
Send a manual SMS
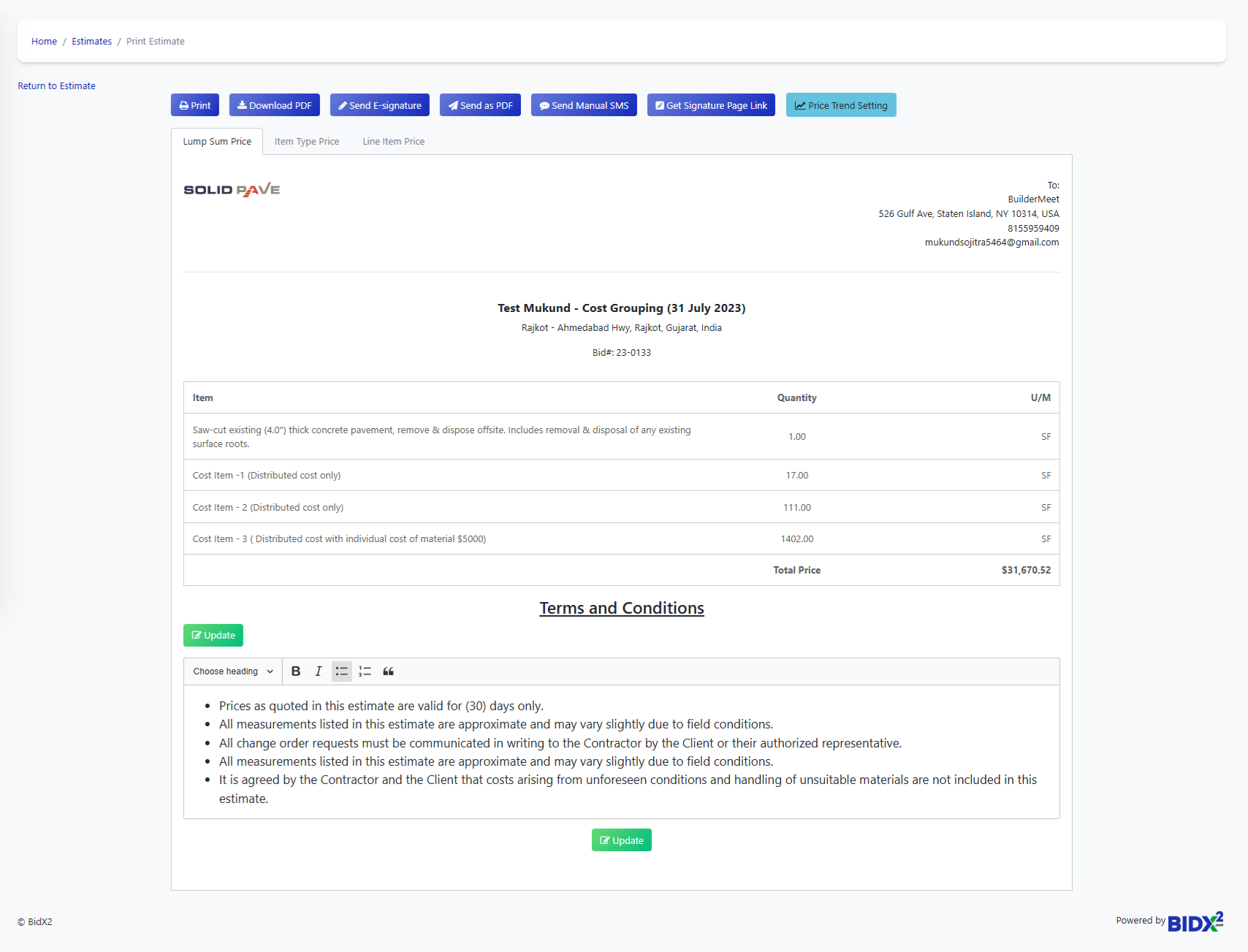(584, 105)
